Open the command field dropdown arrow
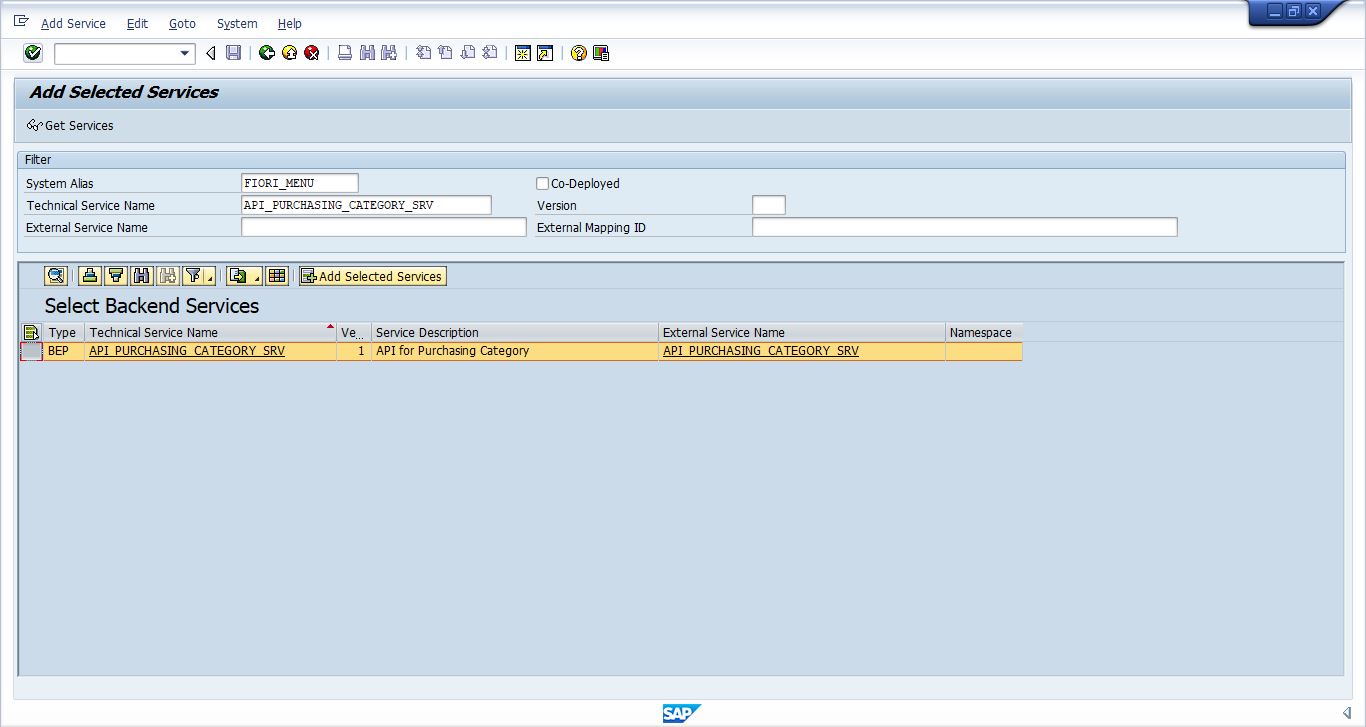Viewport: 1366px width, 727px height. [185, 54]
